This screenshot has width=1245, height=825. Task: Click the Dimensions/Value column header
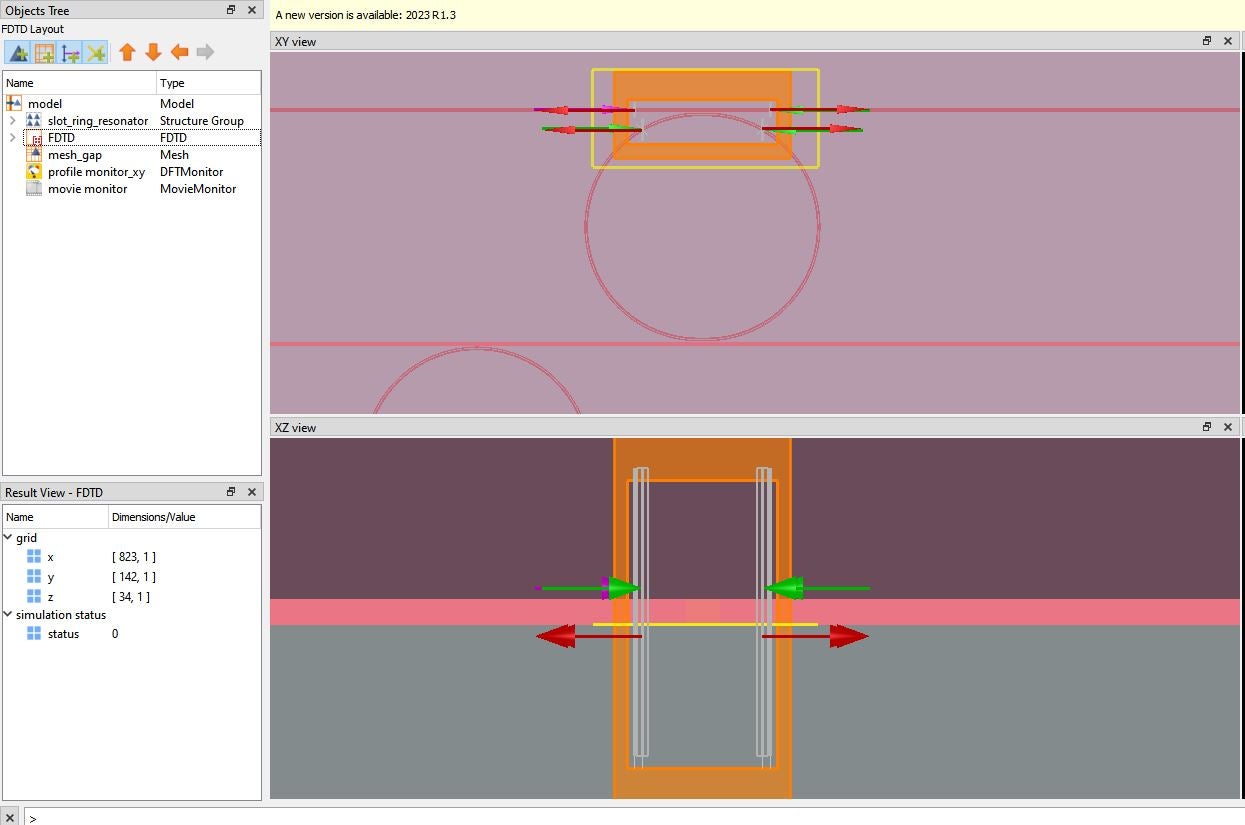click(184, 517)
